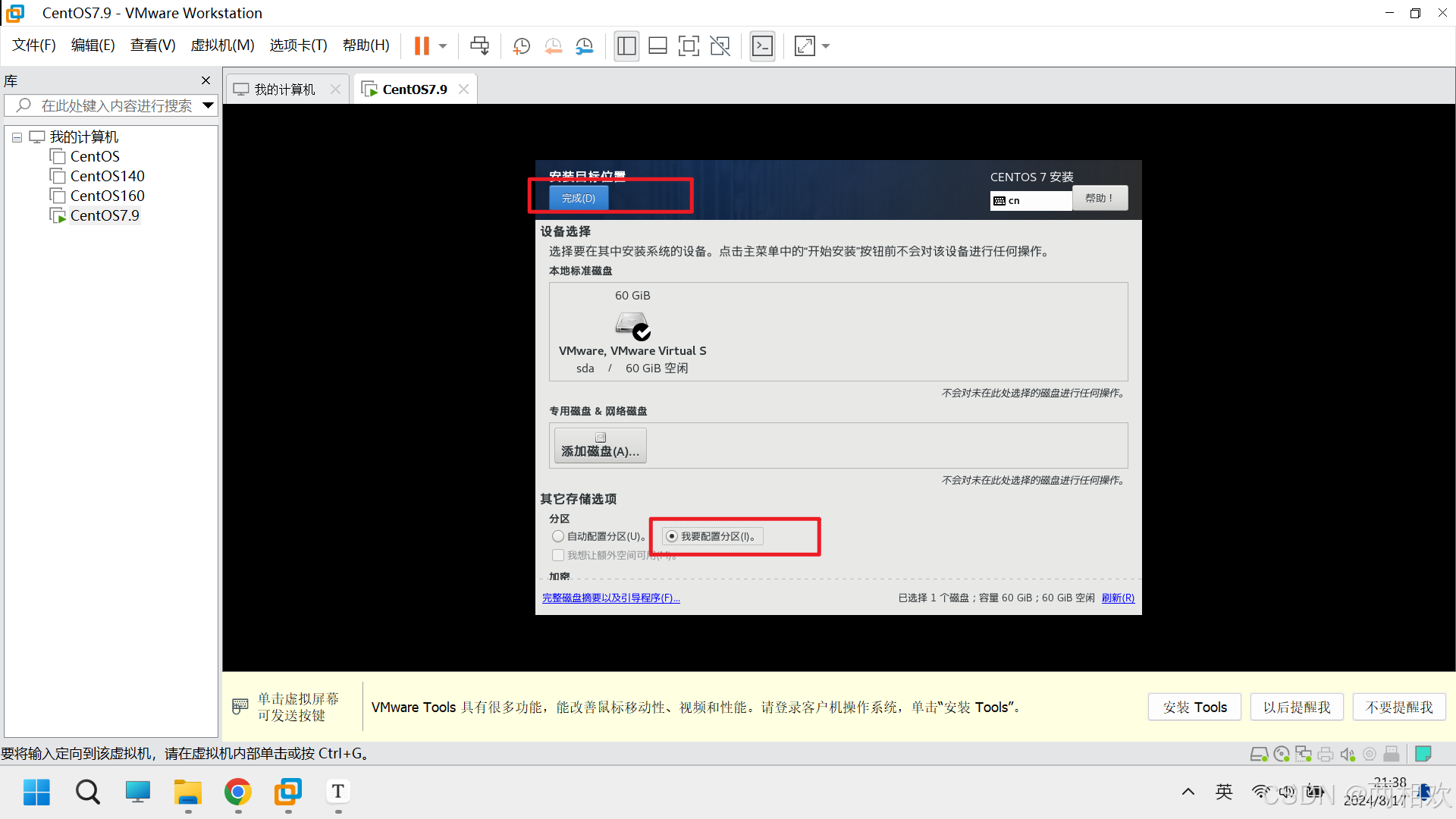This screenshot has height=819, width=1456.
Task: Open the full disk summary link
Action: tap(610, 598)
